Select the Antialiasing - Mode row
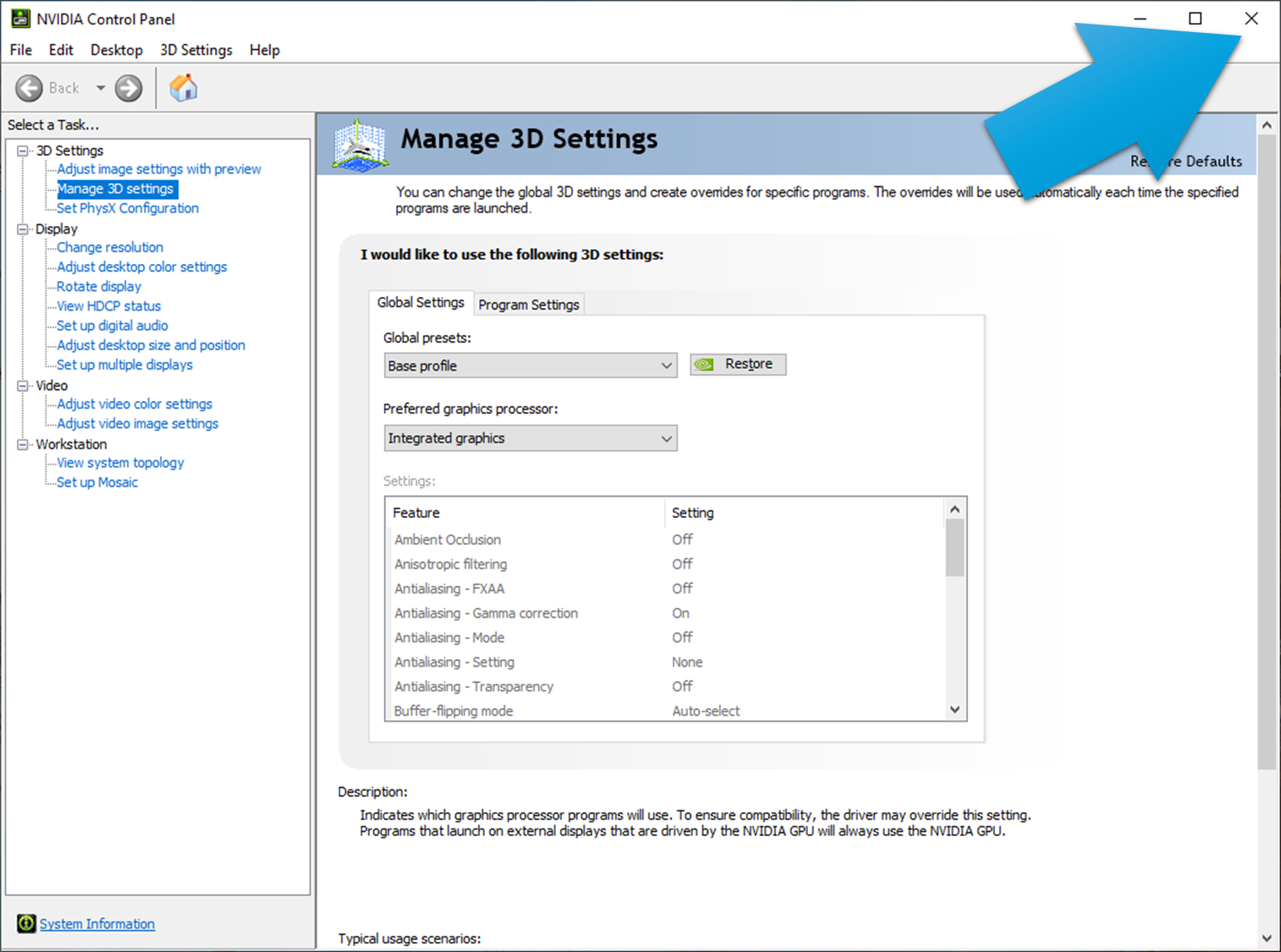1281x952 pixels. [x=665, y=638]
